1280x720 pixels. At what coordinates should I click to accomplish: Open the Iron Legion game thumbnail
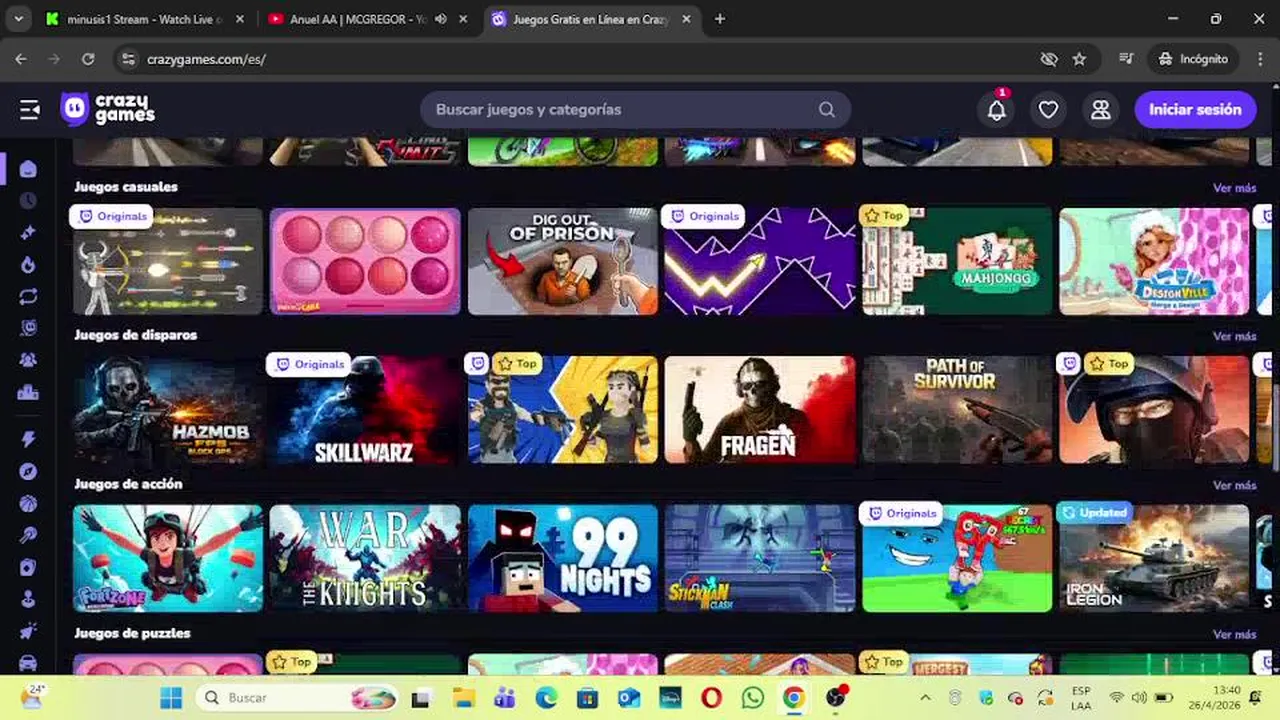coord(1154,558)
